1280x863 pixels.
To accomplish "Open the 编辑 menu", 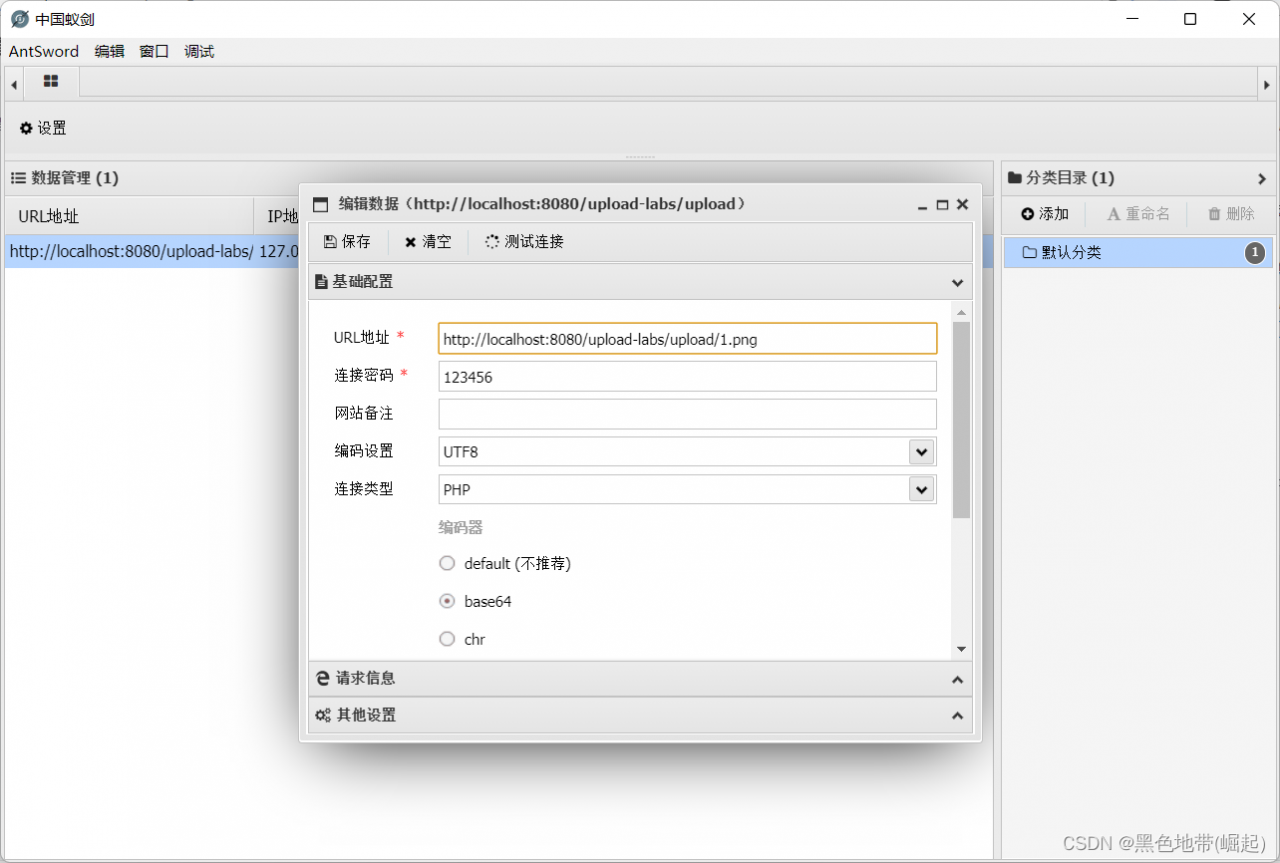I will (109, 51).
